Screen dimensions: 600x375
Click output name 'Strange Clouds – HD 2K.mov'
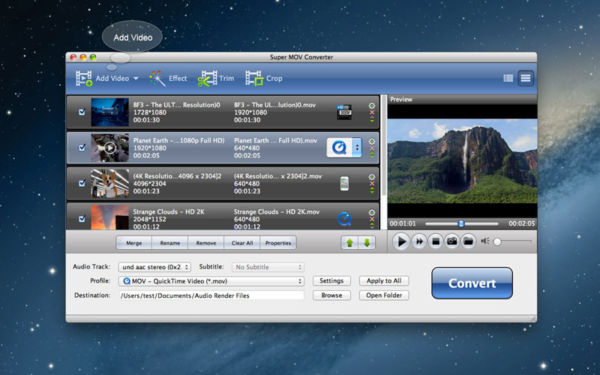[x=276, y=212]
